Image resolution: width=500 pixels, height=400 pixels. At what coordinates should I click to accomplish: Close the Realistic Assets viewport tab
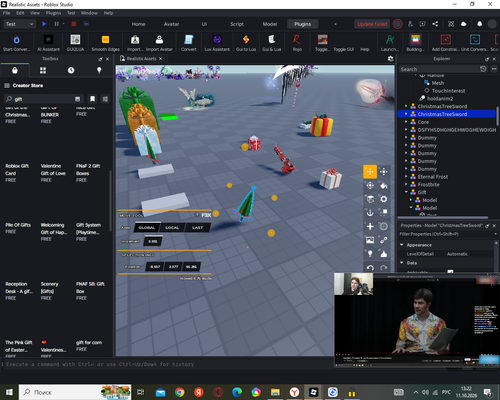click(160, 59)
